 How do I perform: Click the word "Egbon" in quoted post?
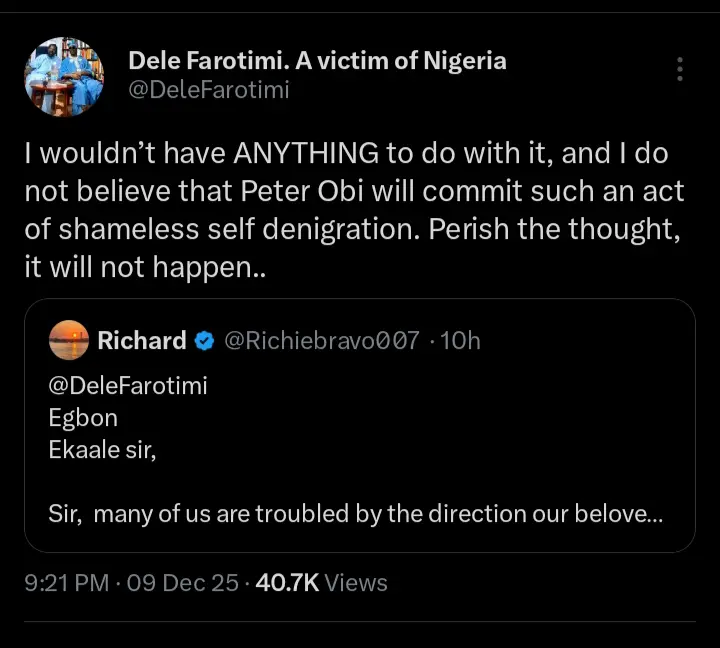[x=83, y=418]
